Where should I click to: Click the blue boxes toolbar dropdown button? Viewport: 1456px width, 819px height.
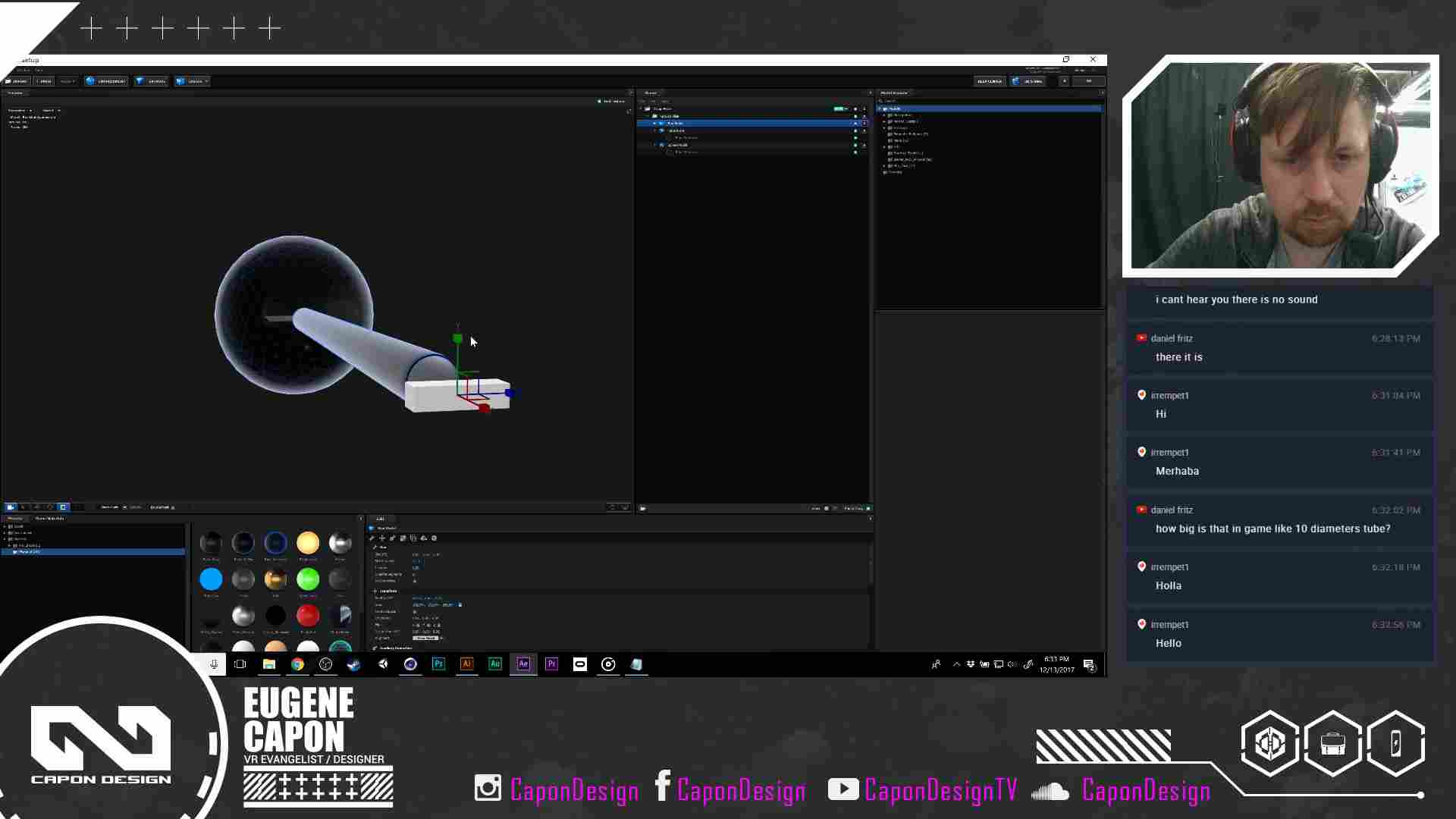pos(192,81)
